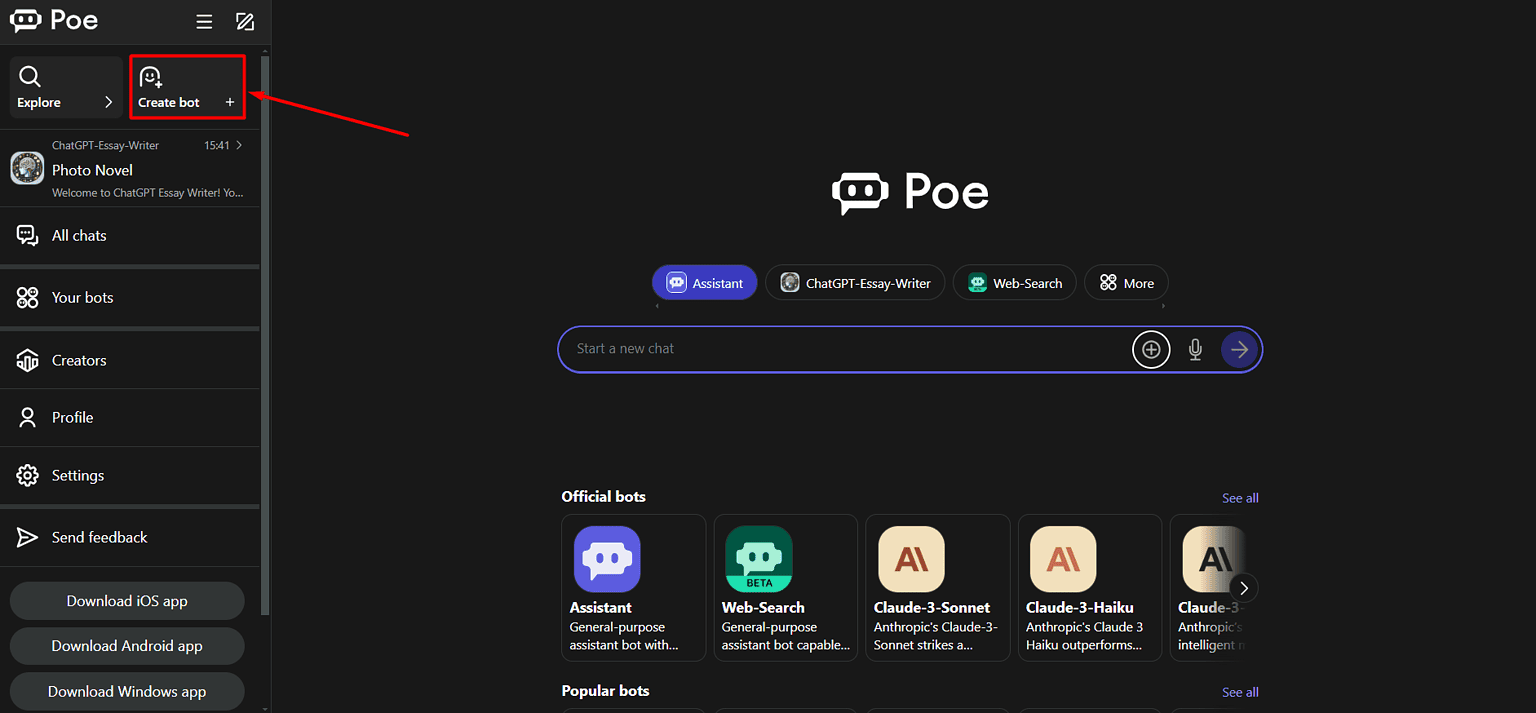Screen dimensions: 1536x713
Task: Switch to the Assistant bot tab
Action: pyautogui.click(x=704, y=282)
